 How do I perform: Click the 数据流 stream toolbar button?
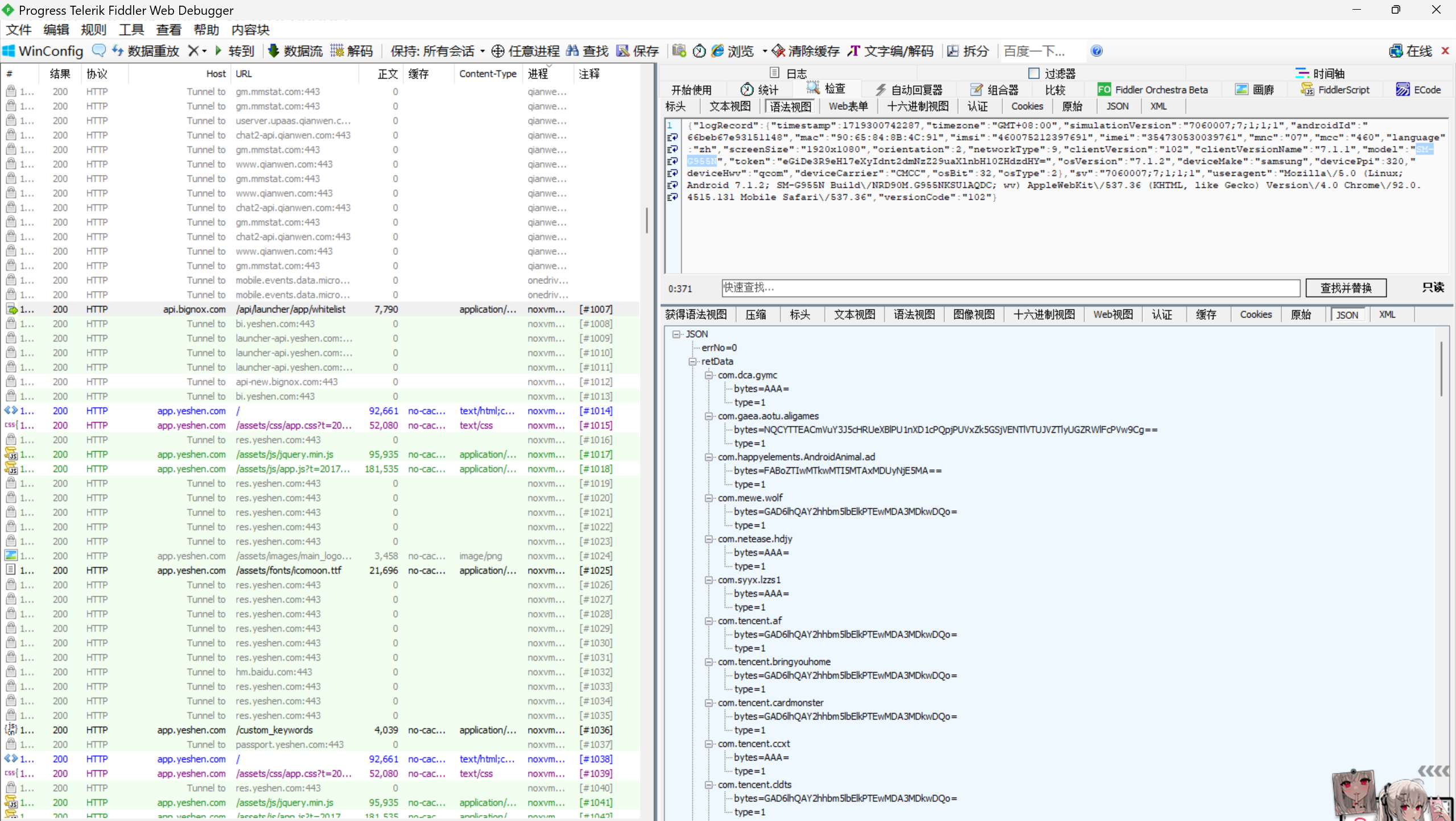(x=295, y=51)
